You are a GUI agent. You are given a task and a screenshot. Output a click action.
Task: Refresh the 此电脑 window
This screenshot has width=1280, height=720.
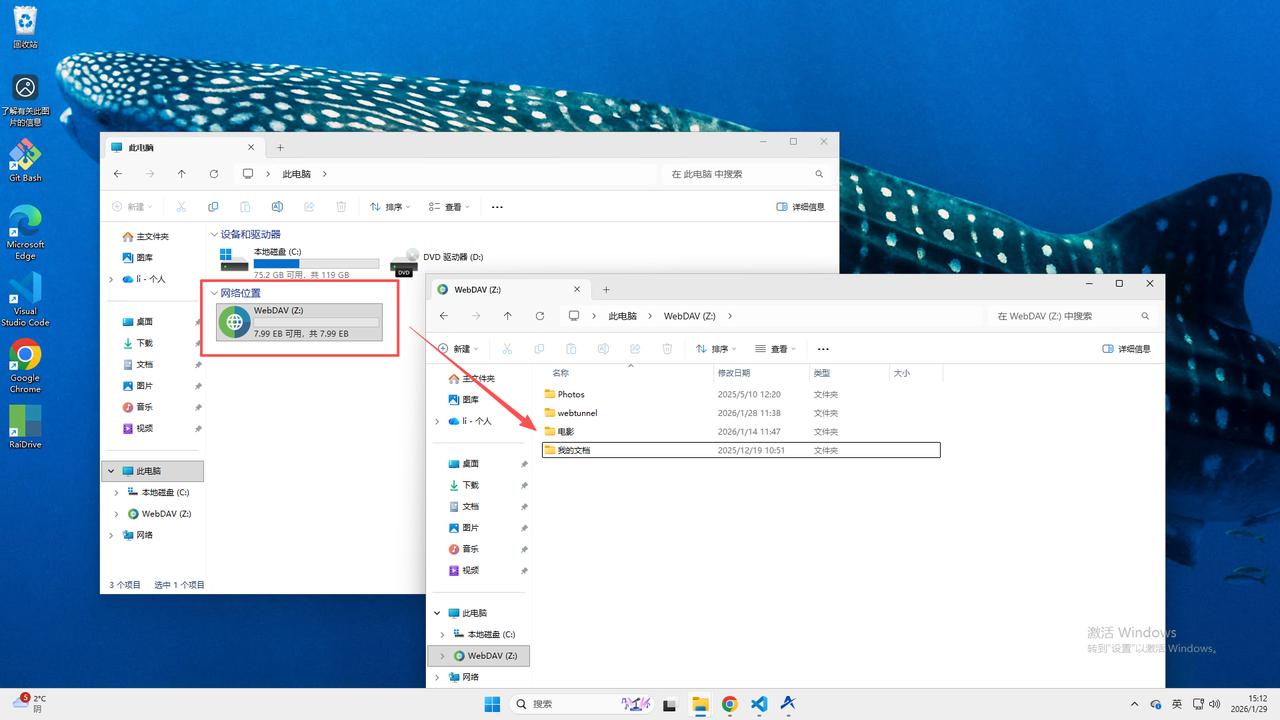coord(213,174)
